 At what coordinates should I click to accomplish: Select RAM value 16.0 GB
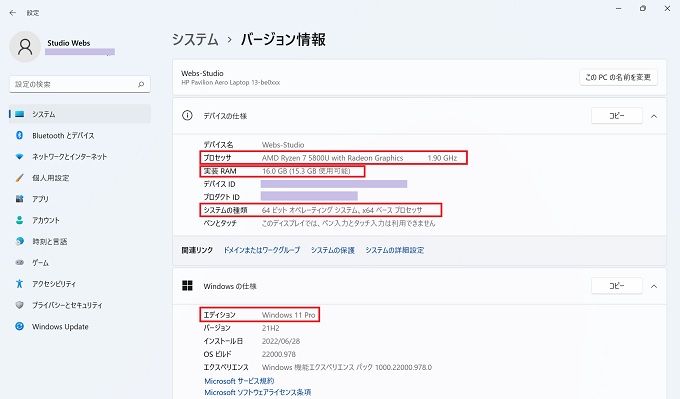306,171
